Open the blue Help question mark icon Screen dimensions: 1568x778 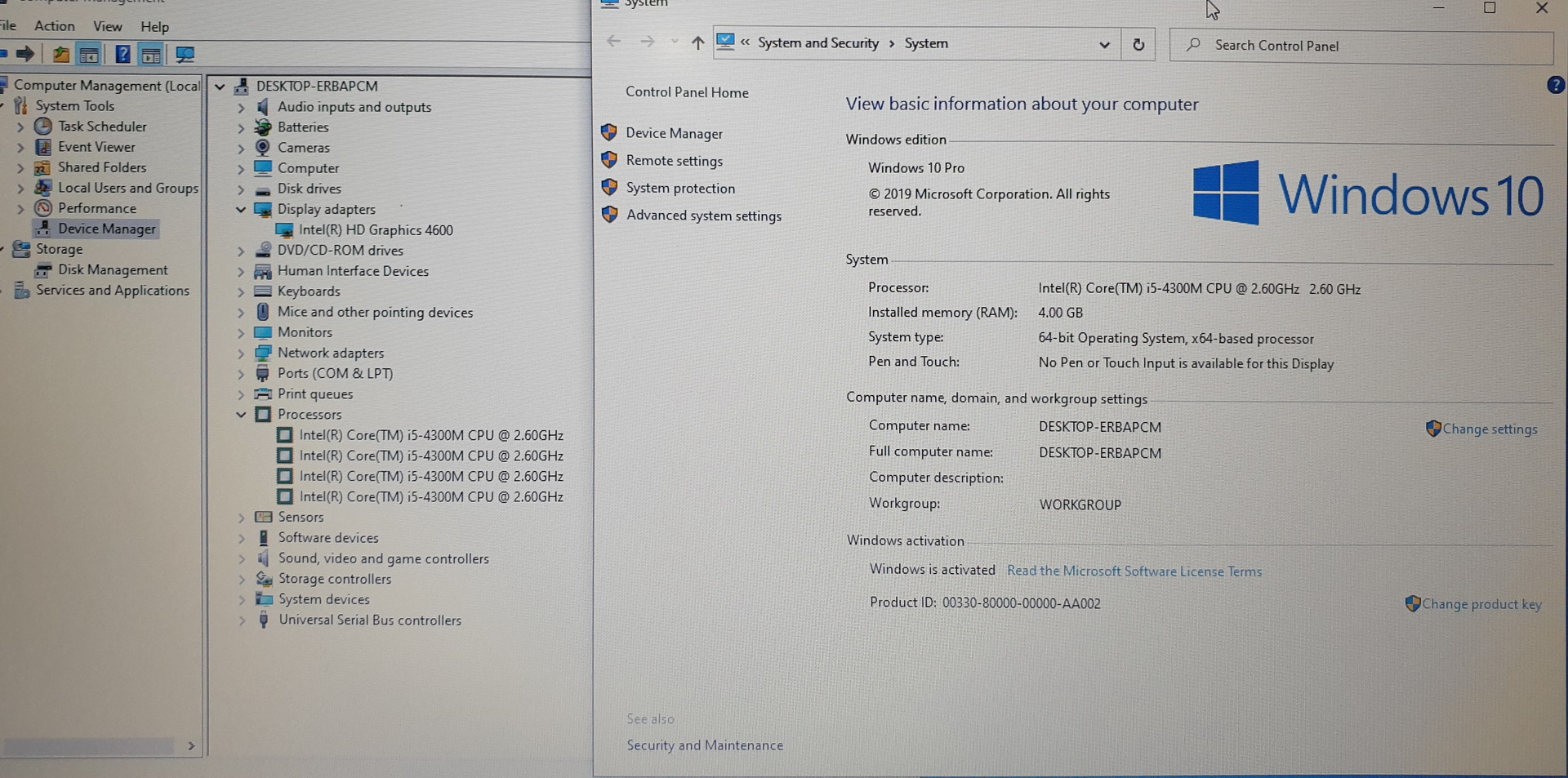pyautogui.click(x=122, y=55)
